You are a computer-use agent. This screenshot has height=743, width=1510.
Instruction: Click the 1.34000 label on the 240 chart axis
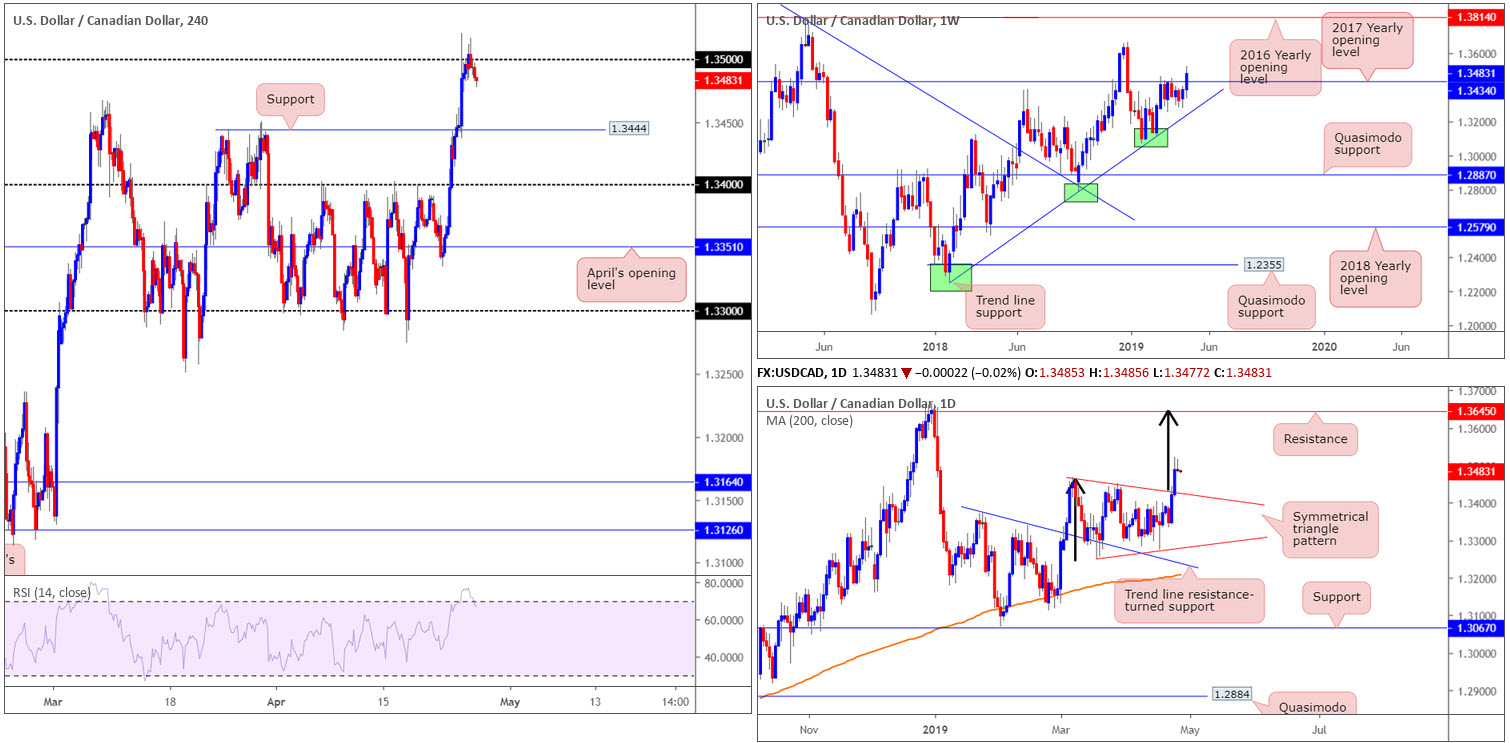point(724,185)
